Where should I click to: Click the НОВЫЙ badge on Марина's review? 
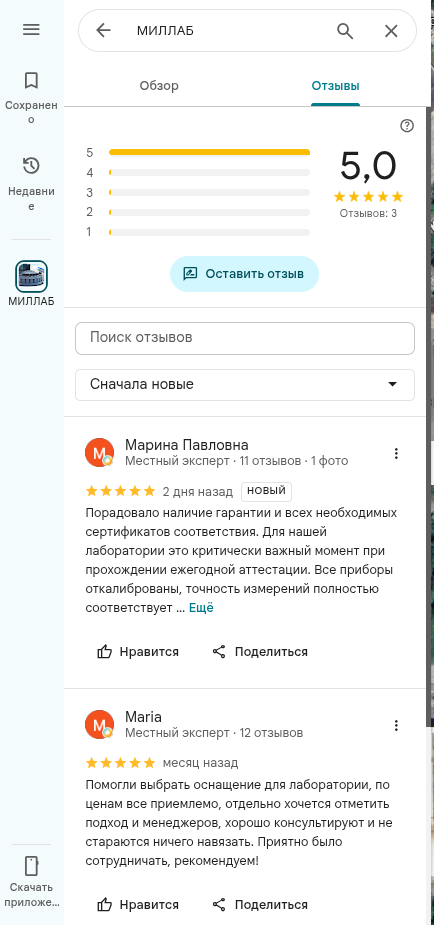point(267,491)
